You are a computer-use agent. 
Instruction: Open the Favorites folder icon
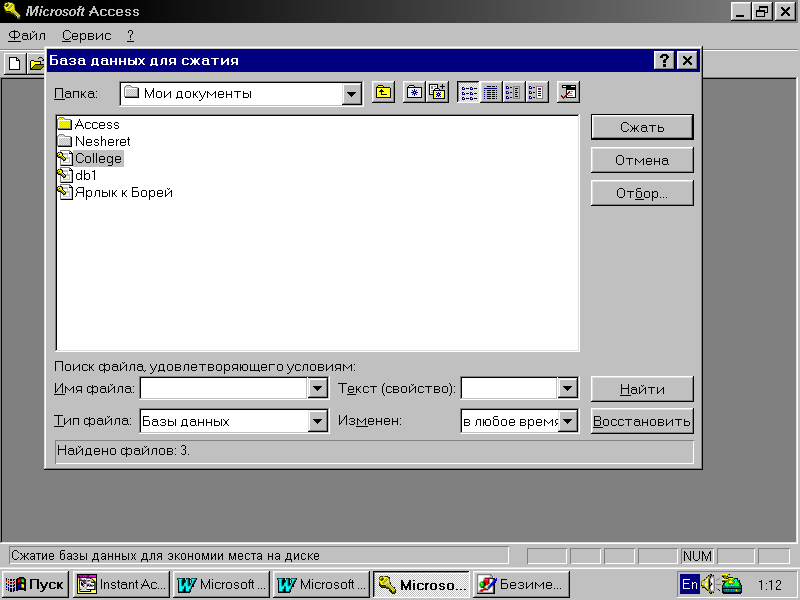(414, 92)
